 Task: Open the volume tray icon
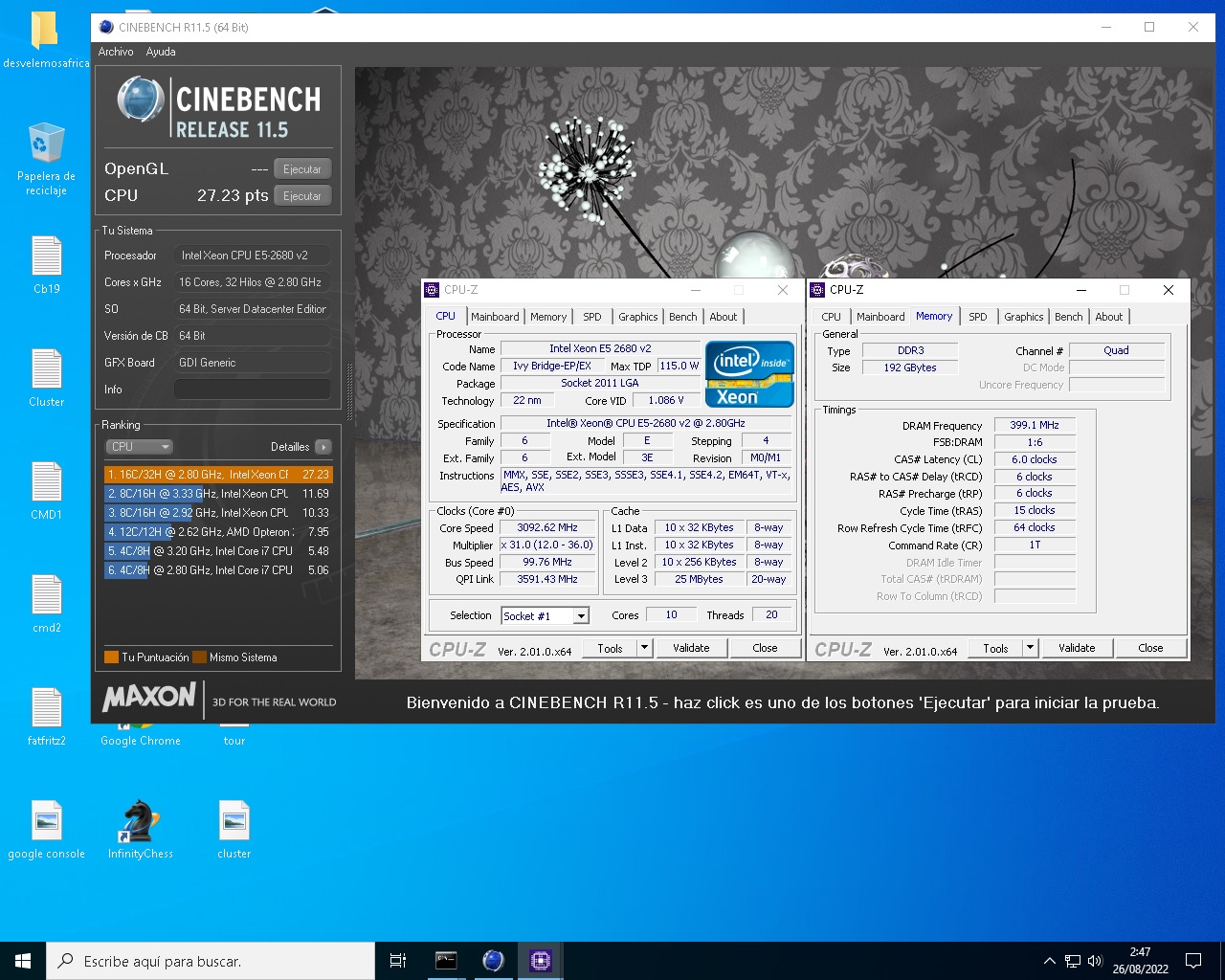tap(1095, 961)
